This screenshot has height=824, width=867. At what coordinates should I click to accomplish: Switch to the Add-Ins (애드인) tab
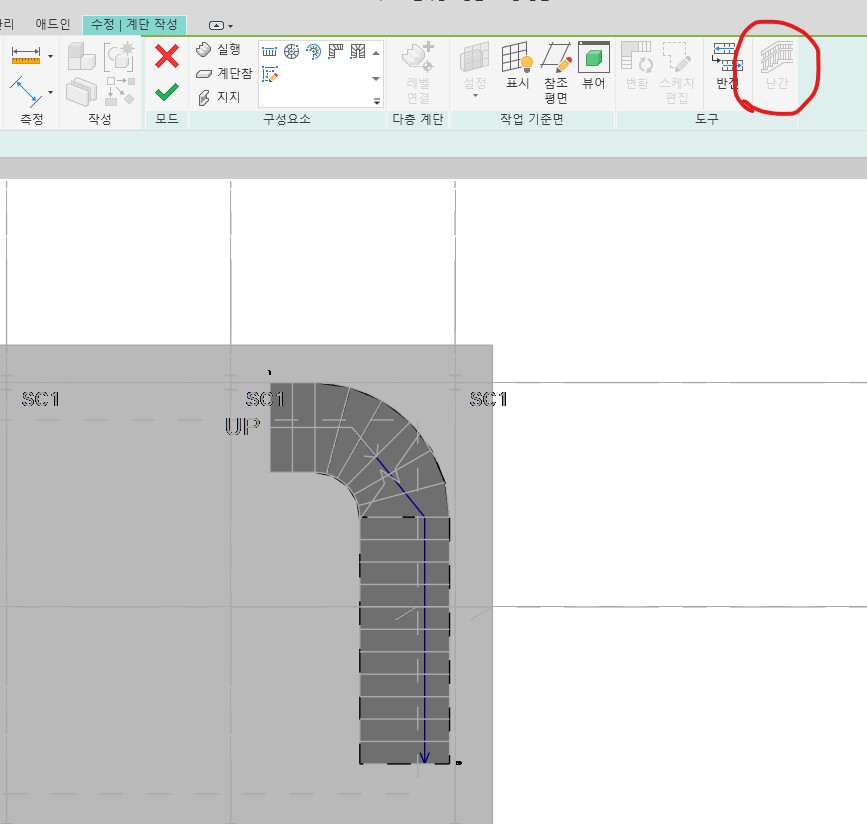[x=53, y=24]
